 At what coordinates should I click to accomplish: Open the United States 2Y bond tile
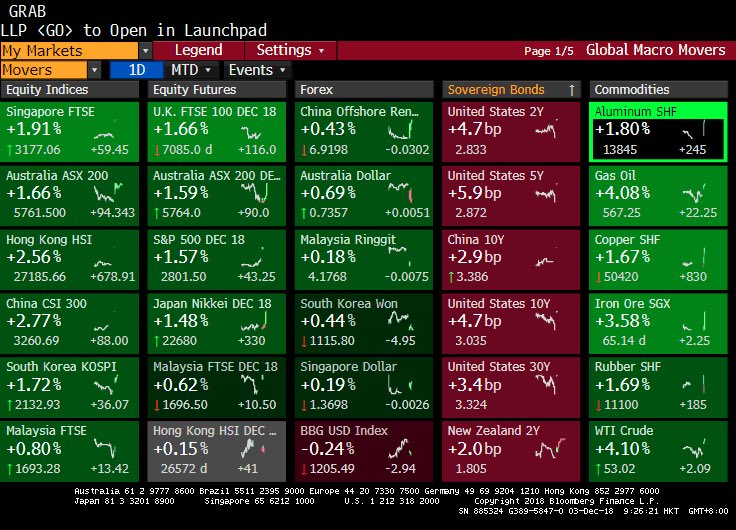click(x=511, y=132)
